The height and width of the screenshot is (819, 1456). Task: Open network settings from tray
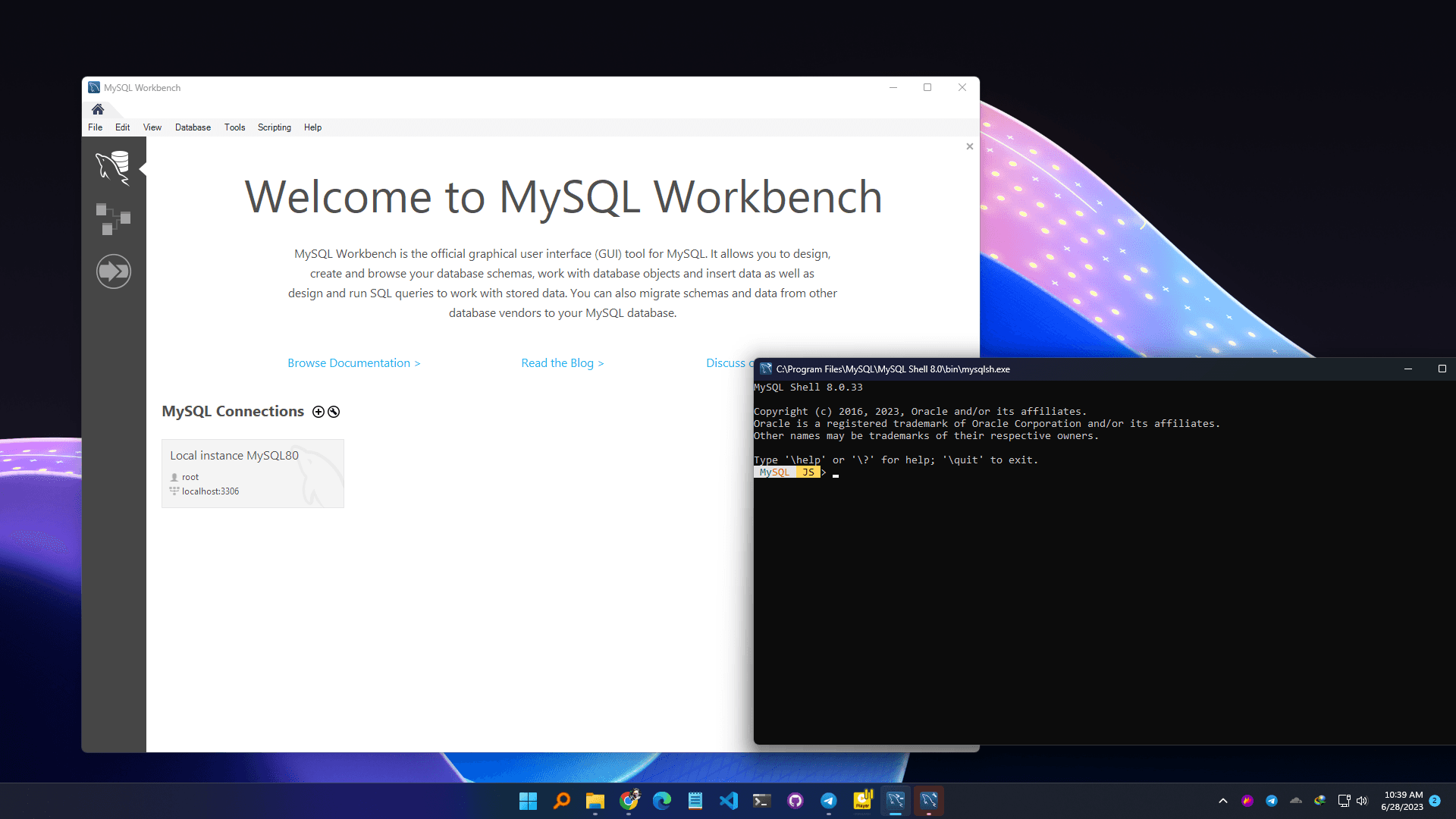coord(1344,801)
